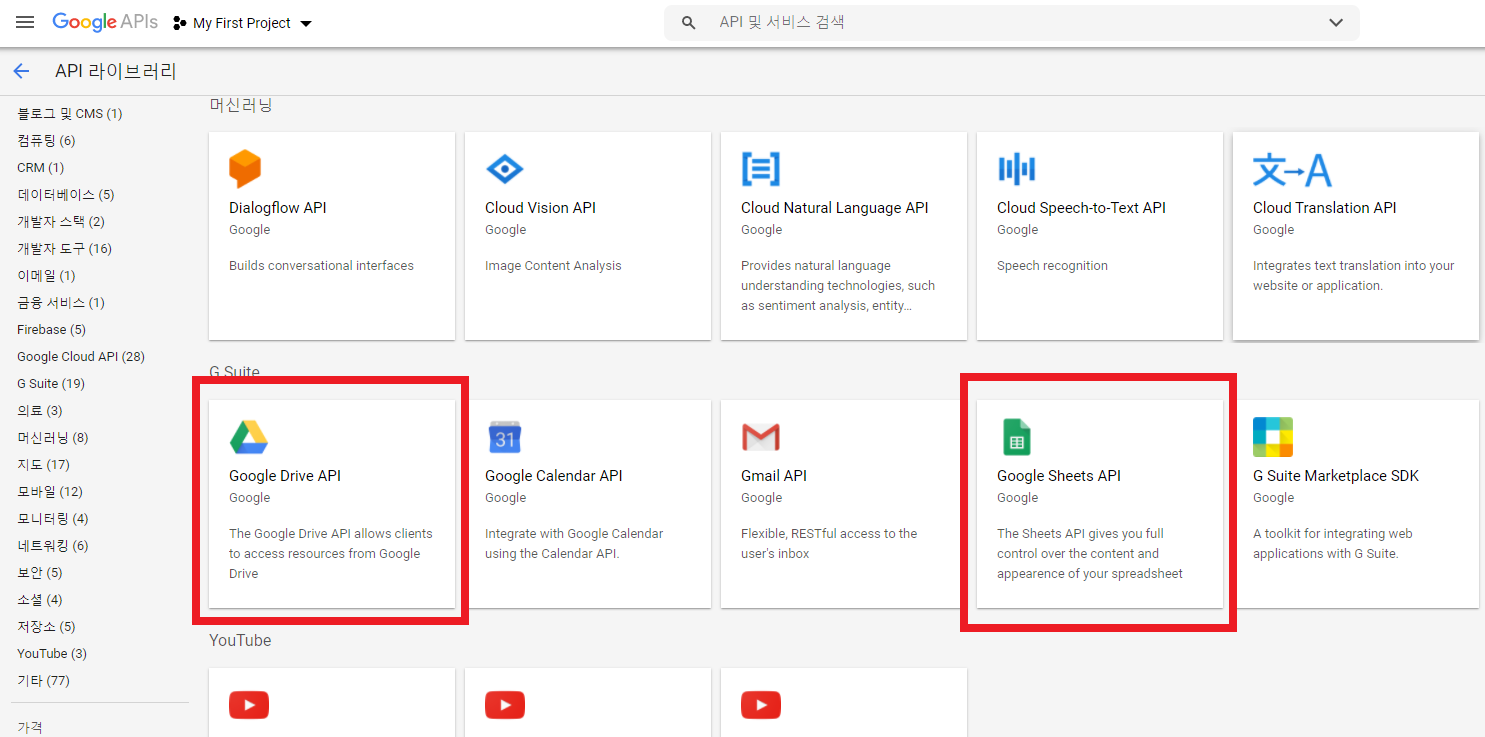Click the project hexagon icon beside My First Project

coord(180,23)
